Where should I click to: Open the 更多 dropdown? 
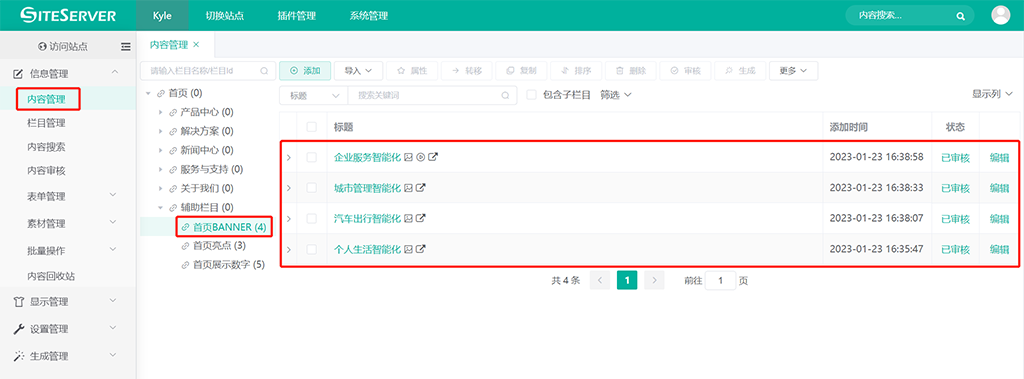tap(793, 71)
